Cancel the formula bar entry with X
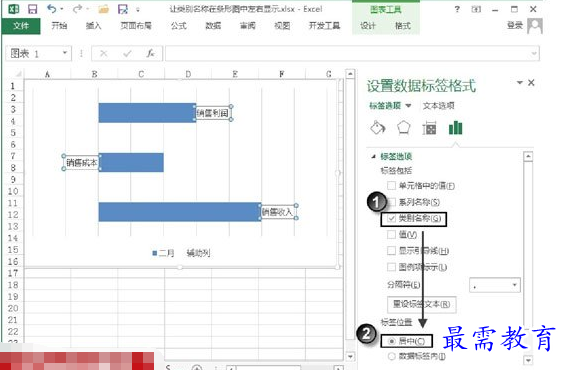Image resolution: width=564 pixels, height=370 pixels. tap(104, 54)
